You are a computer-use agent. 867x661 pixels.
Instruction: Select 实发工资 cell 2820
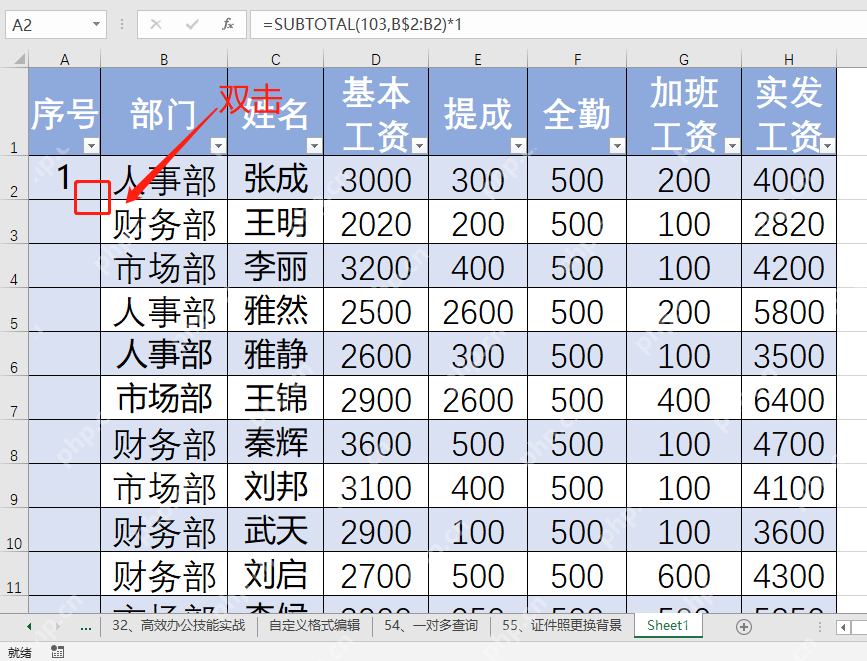pyautogui.click(x=789, y=222)
